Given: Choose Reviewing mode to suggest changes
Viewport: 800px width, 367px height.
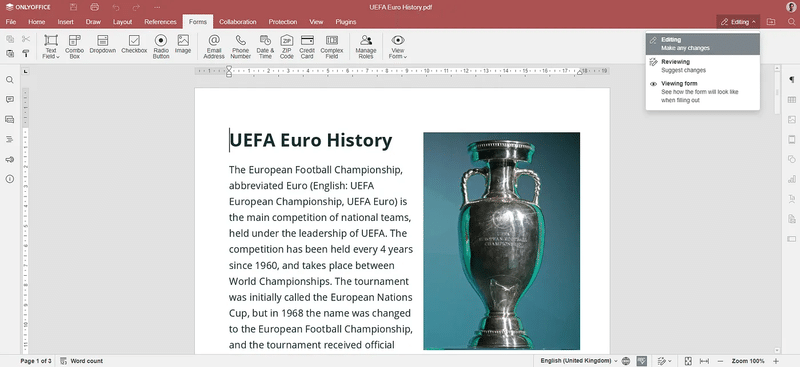Looking at the screenshot, I should pyautogui.click(x=703, y=66).
